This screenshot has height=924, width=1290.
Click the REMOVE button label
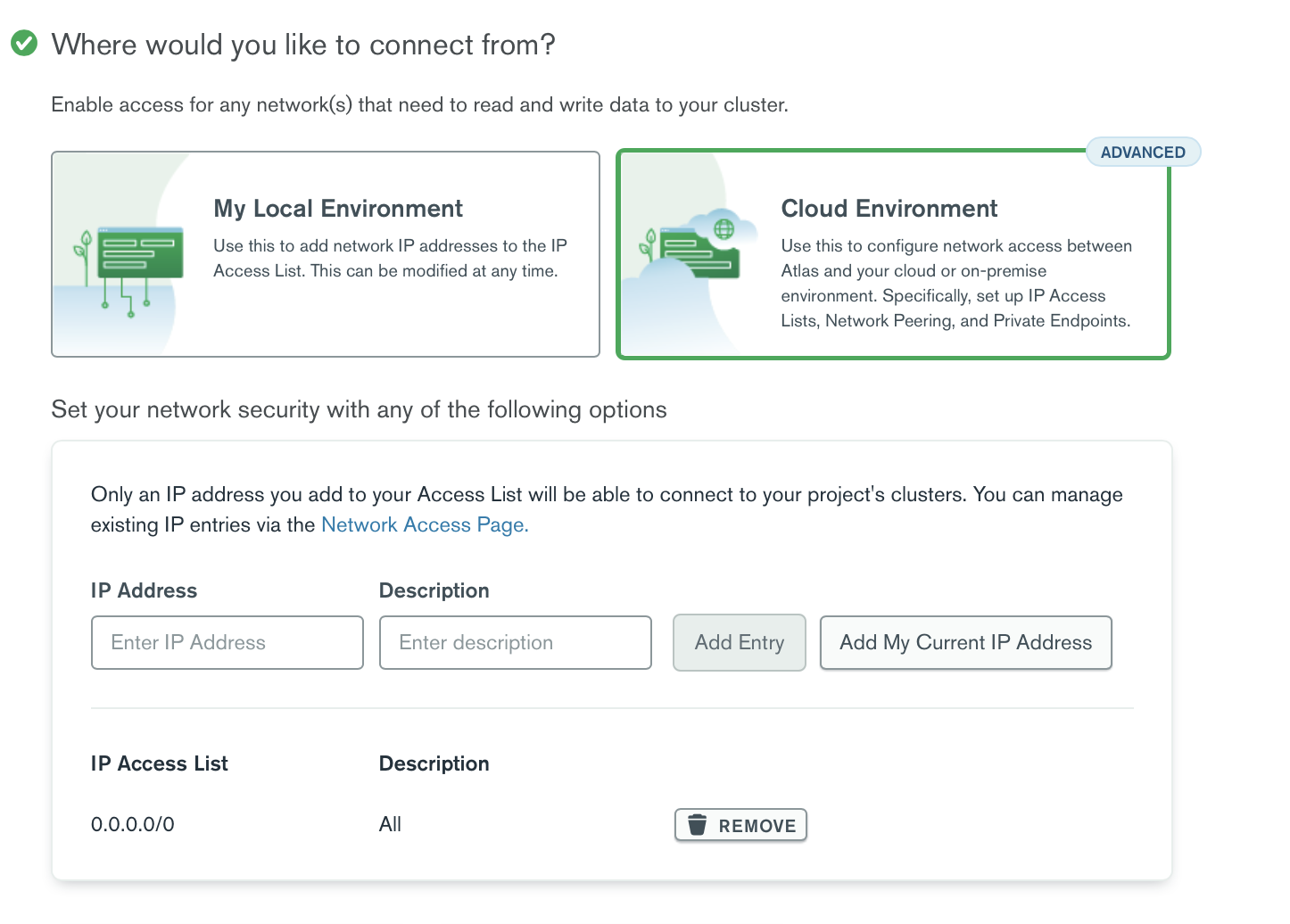tap(757, 826)
